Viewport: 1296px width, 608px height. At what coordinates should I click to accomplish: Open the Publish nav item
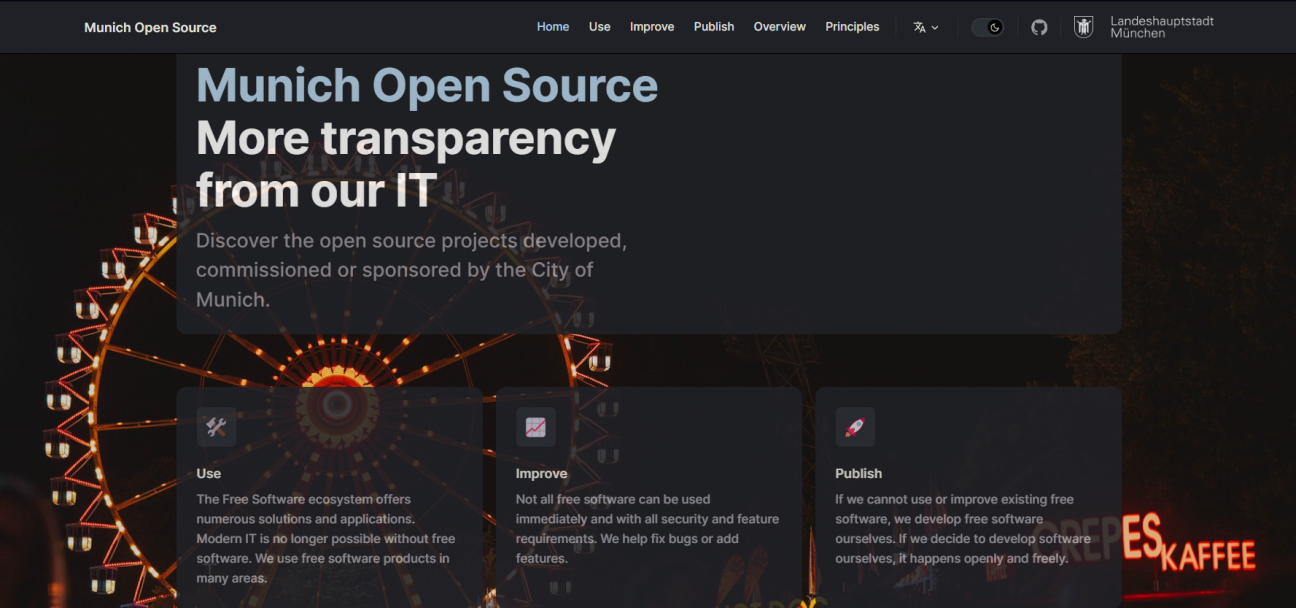coord(714,27)
